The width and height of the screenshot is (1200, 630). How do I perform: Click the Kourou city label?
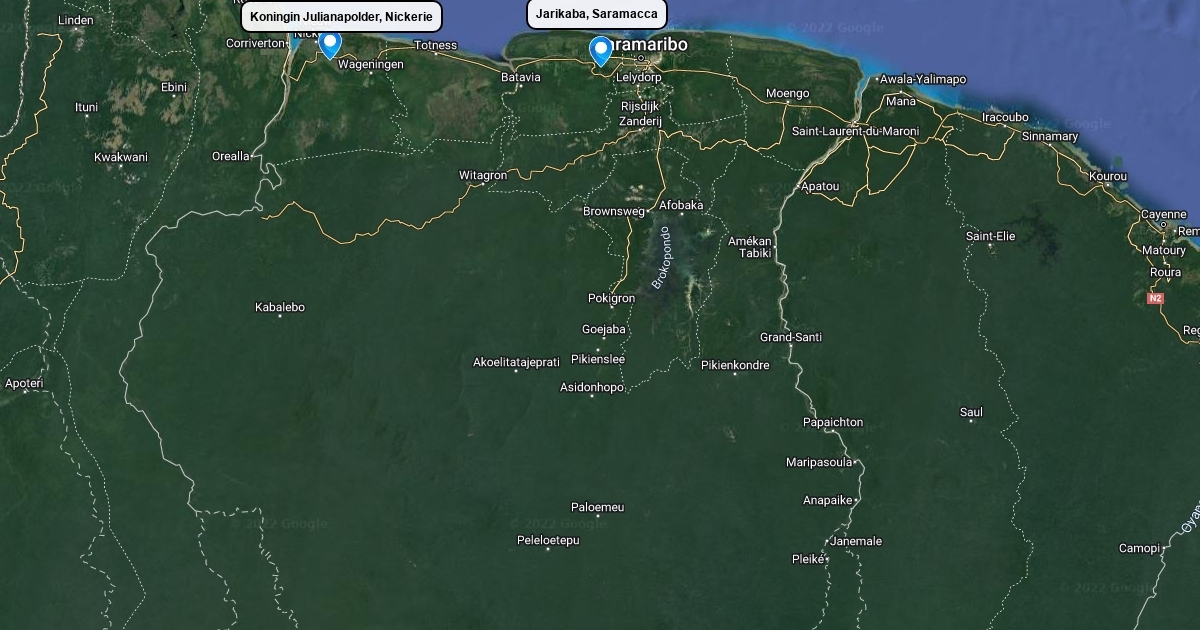pyautogui.click(x=1108, y=176)
